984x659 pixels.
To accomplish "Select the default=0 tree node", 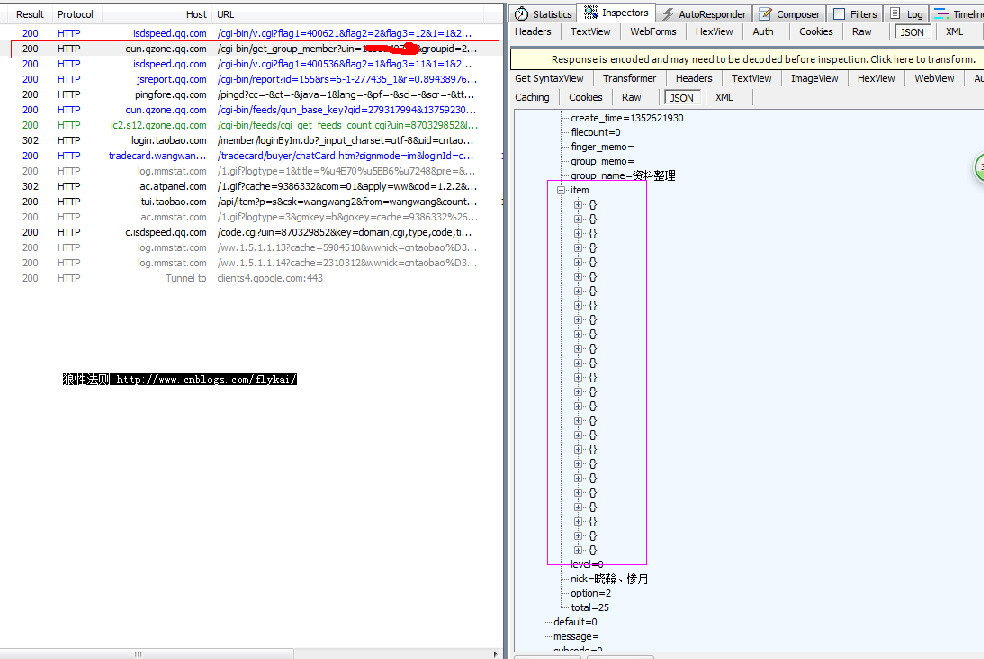I will (x=575, y=622).
